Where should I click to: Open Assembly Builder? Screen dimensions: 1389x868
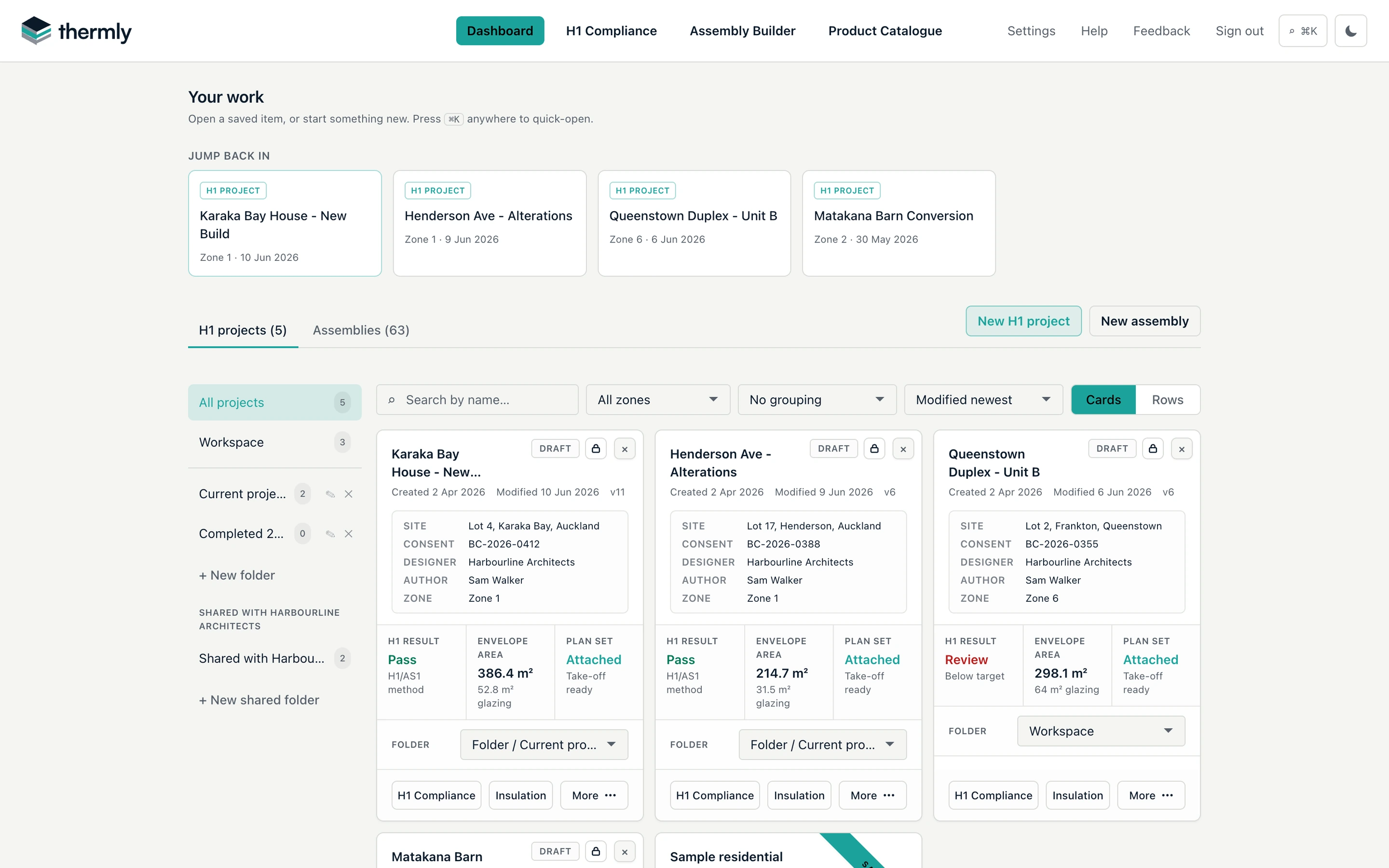pyautogui.click(x=742, y=31)
